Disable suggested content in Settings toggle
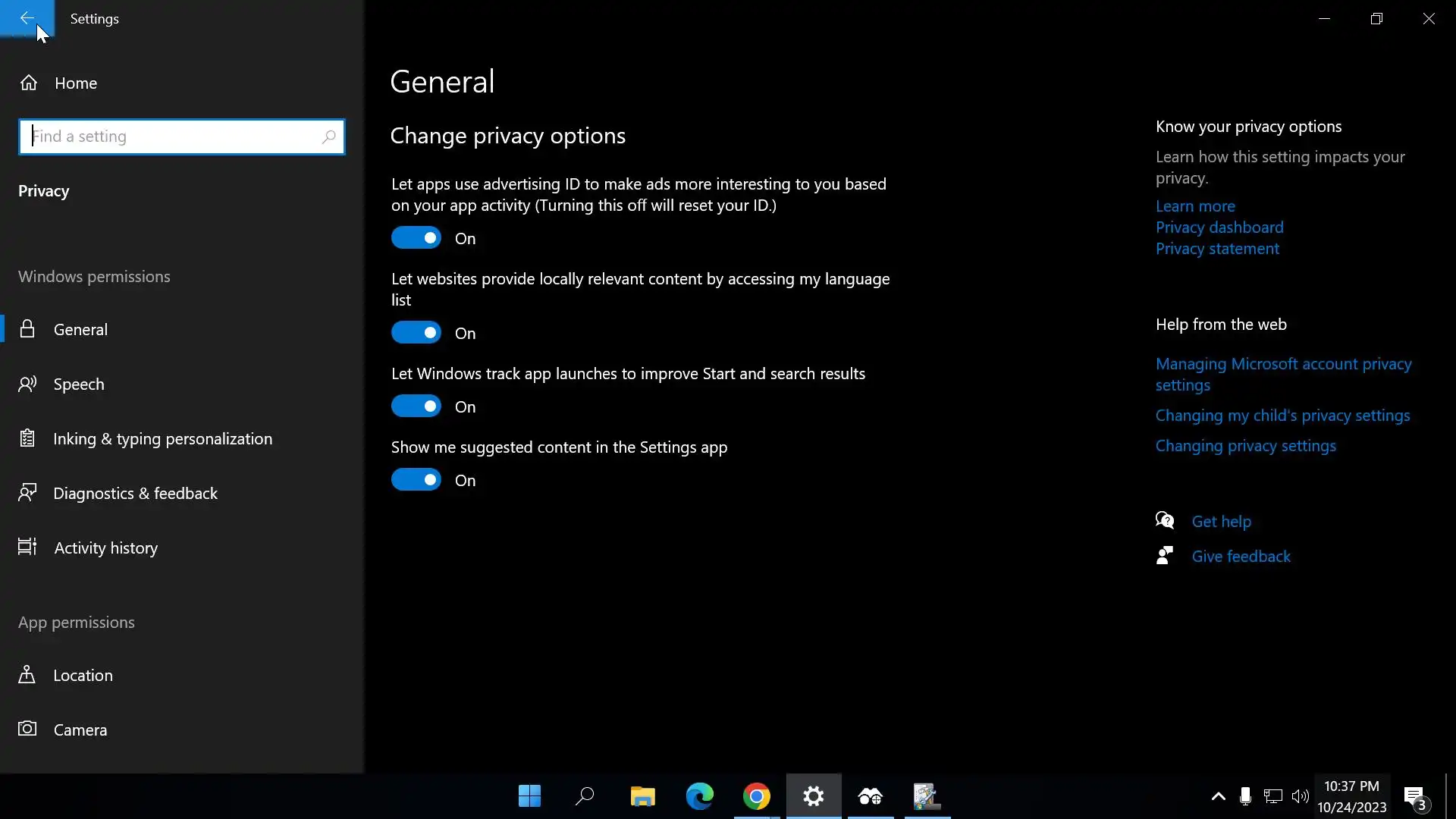 pyautogui.click(x=416, y=480)
